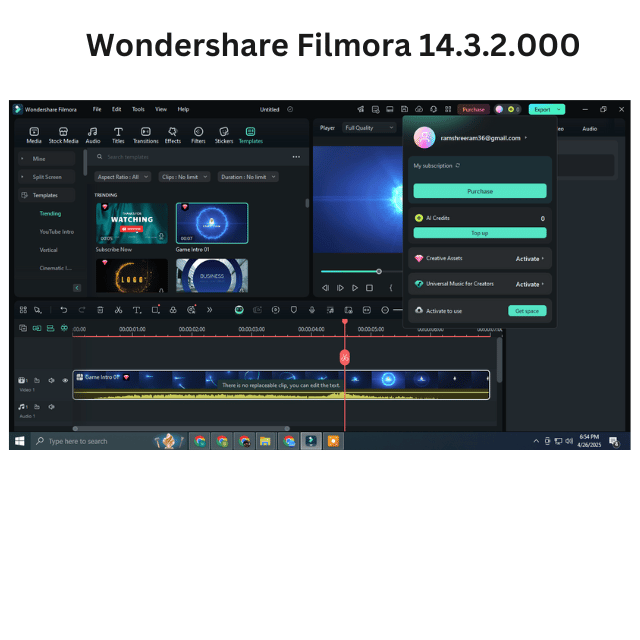Image resolution: width=640 pixels, height=640 pixels.
Task: Select the crop tool in timeline toolbar
Action: point(156,310)
